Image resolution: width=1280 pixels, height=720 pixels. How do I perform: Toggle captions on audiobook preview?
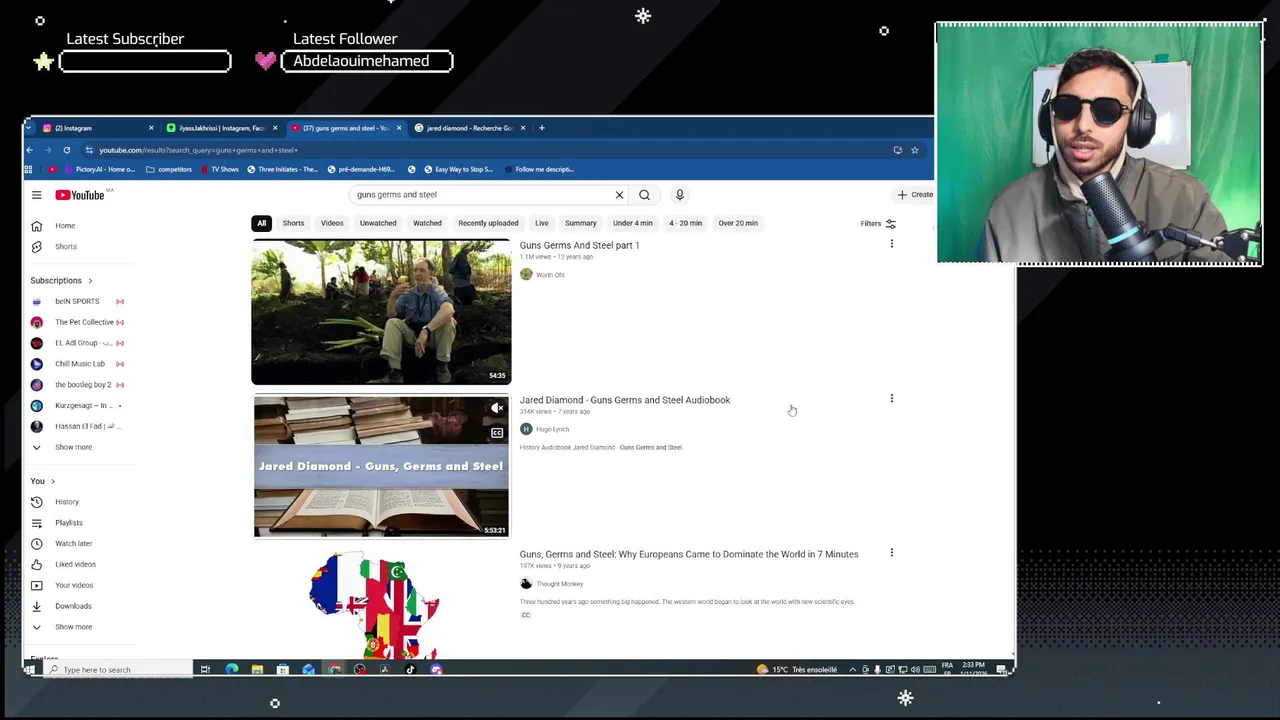(497, 433)
